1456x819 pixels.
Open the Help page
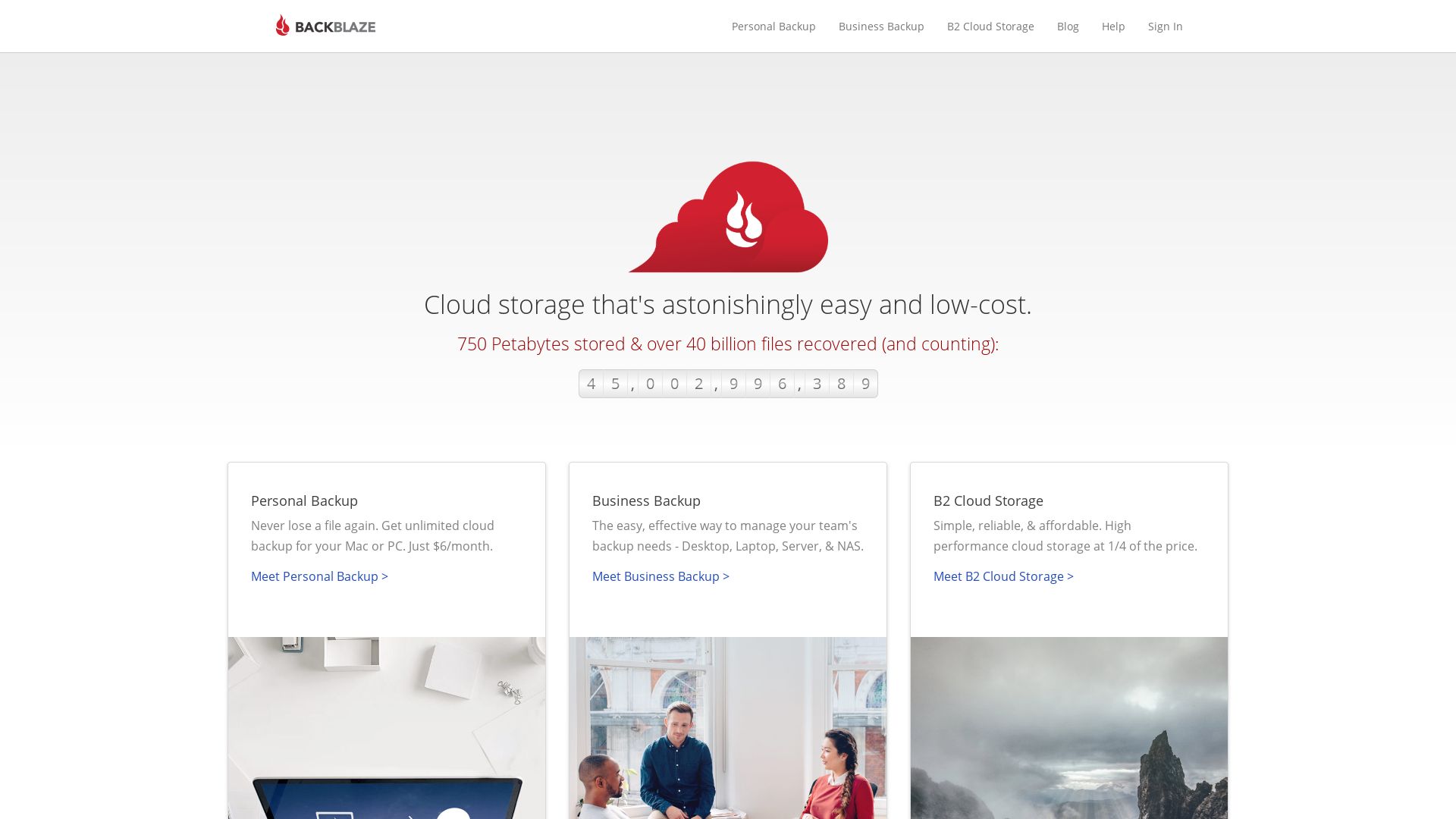[1113, 27]
